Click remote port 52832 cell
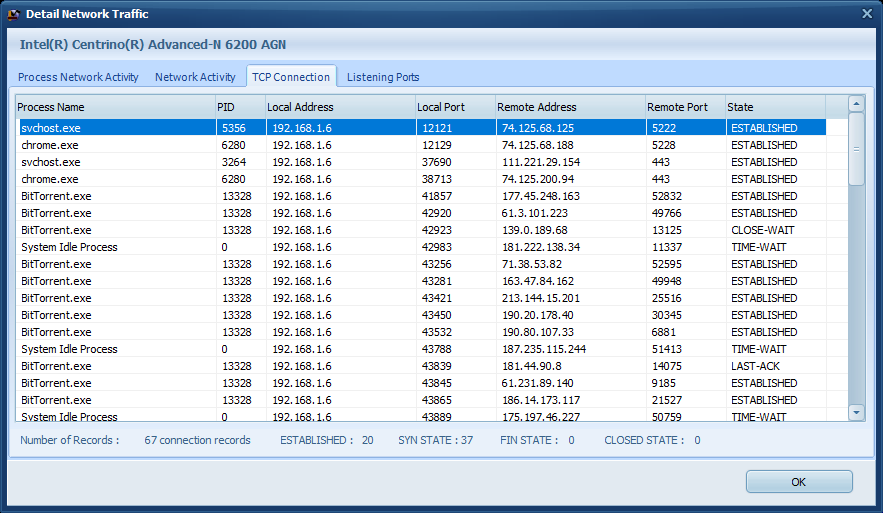This screenshot has height=513, width=883. pos(667,196)
